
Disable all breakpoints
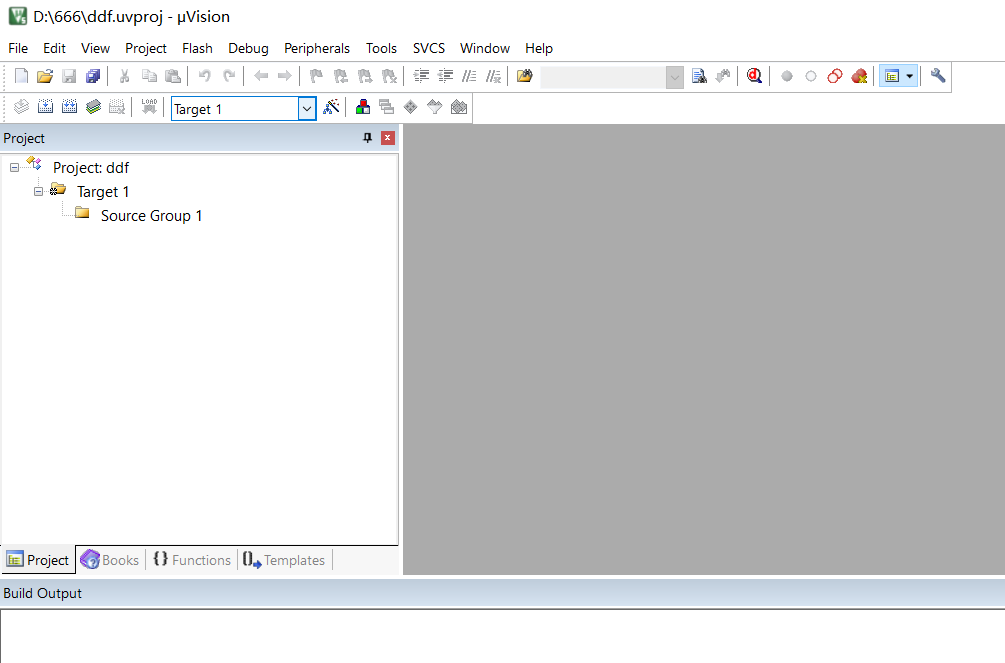835,76
